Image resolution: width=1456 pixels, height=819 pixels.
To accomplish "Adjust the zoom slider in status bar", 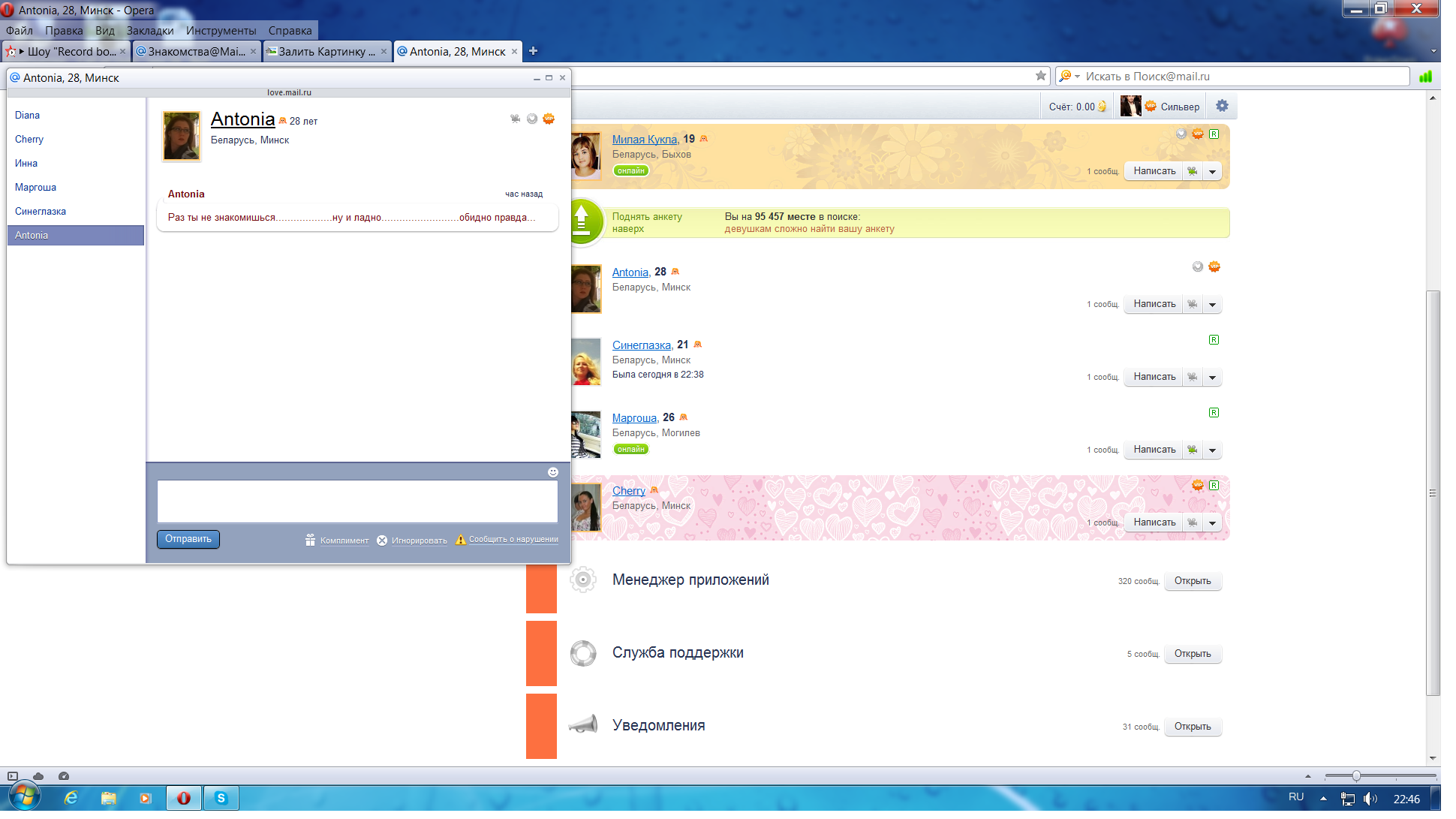I will pyautogui.click(x=1355, y=776).
